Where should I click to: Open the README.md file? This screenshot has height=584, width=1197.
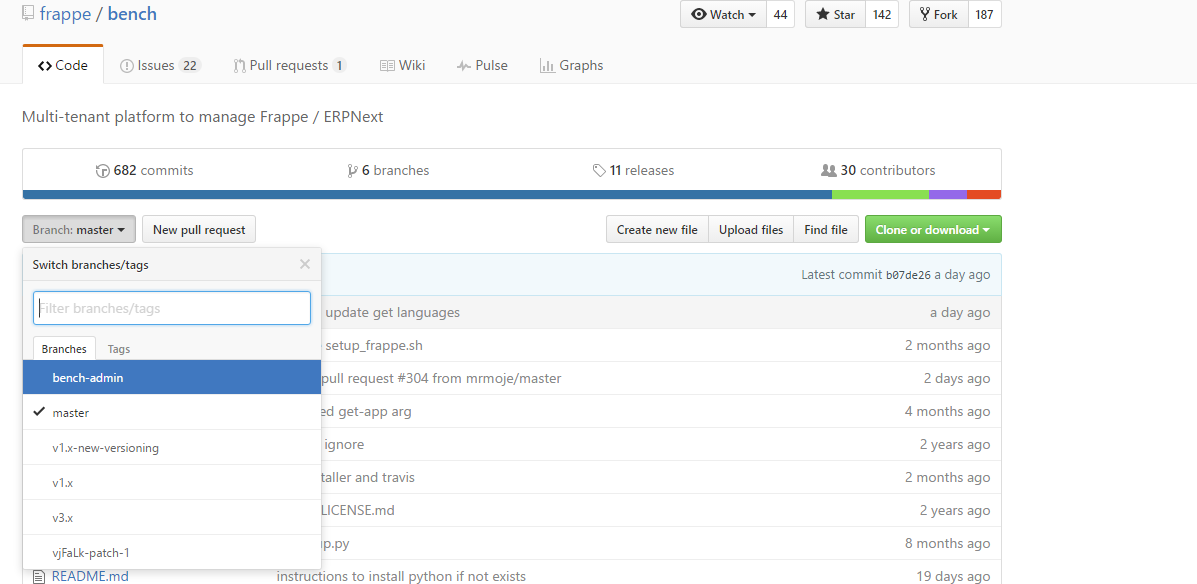click(90, 576)
